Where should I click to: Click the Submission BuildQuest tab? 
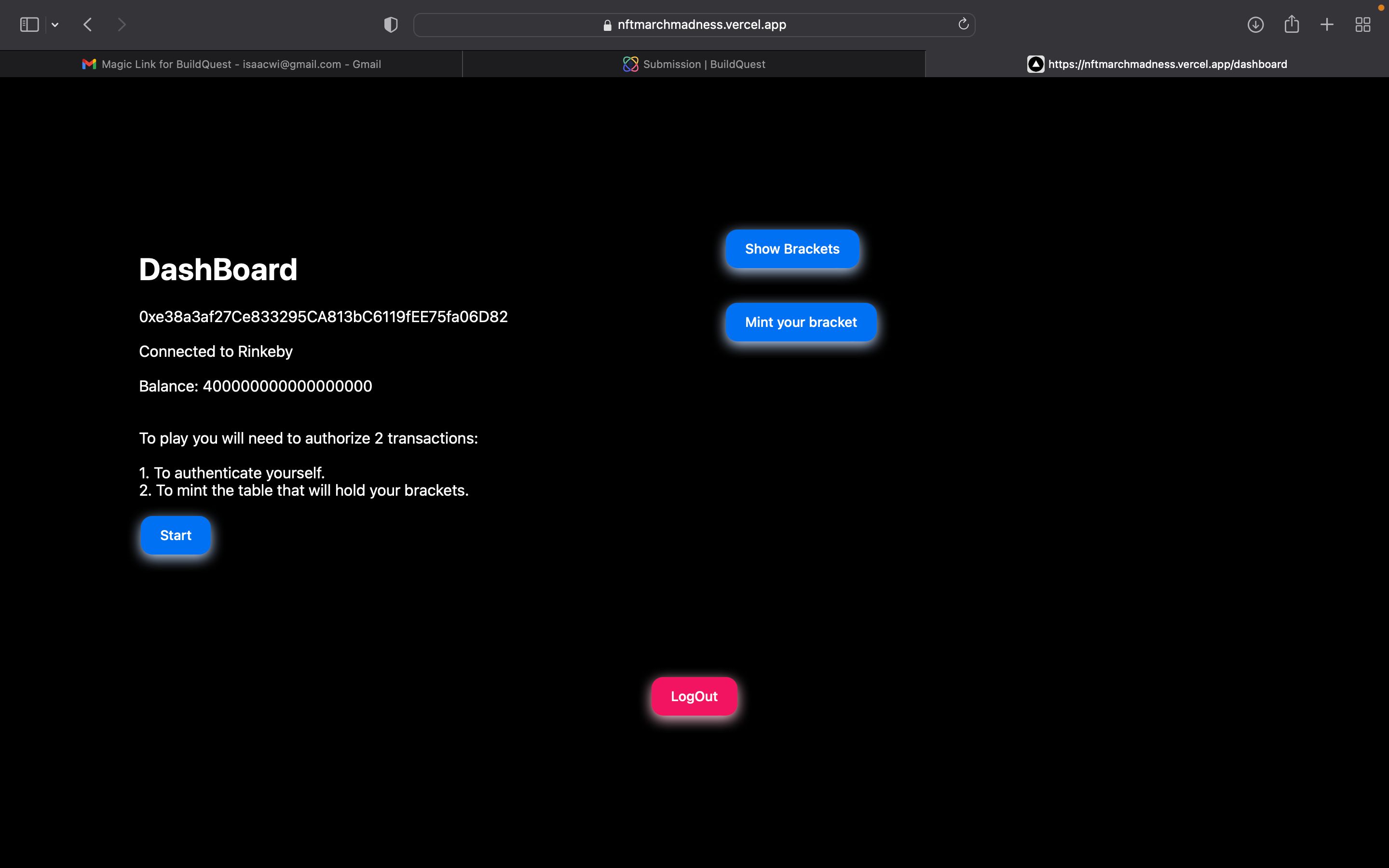click(693, 63)
